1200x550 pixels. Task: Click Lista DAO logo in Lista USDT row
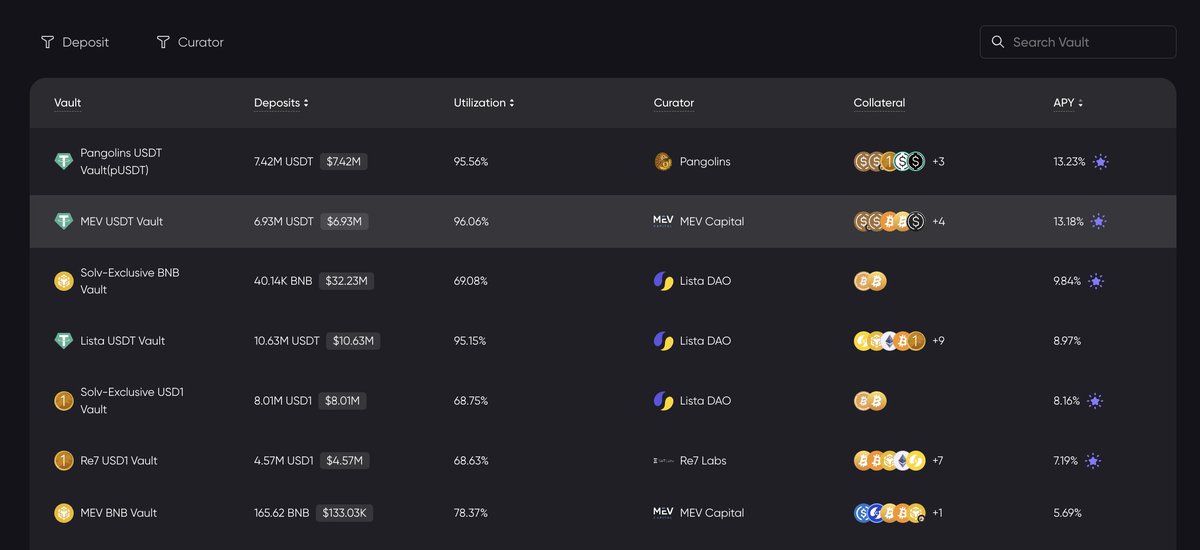pos(663,341)
